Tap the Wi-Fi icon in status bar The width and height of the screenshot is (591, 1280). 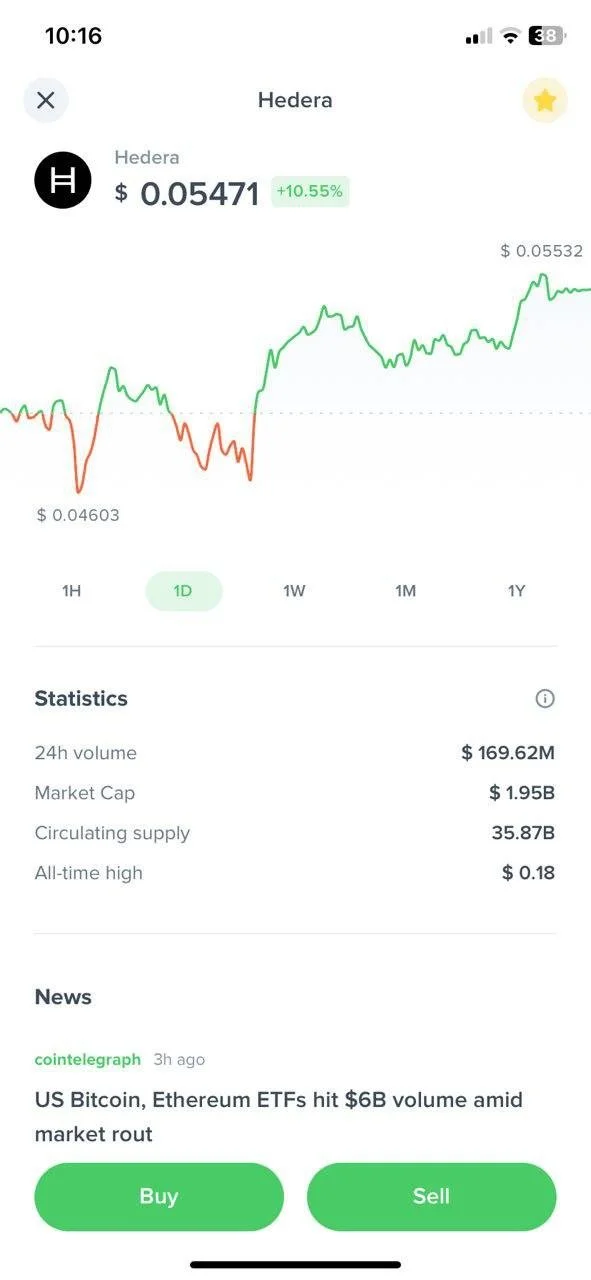pos(511,36)
